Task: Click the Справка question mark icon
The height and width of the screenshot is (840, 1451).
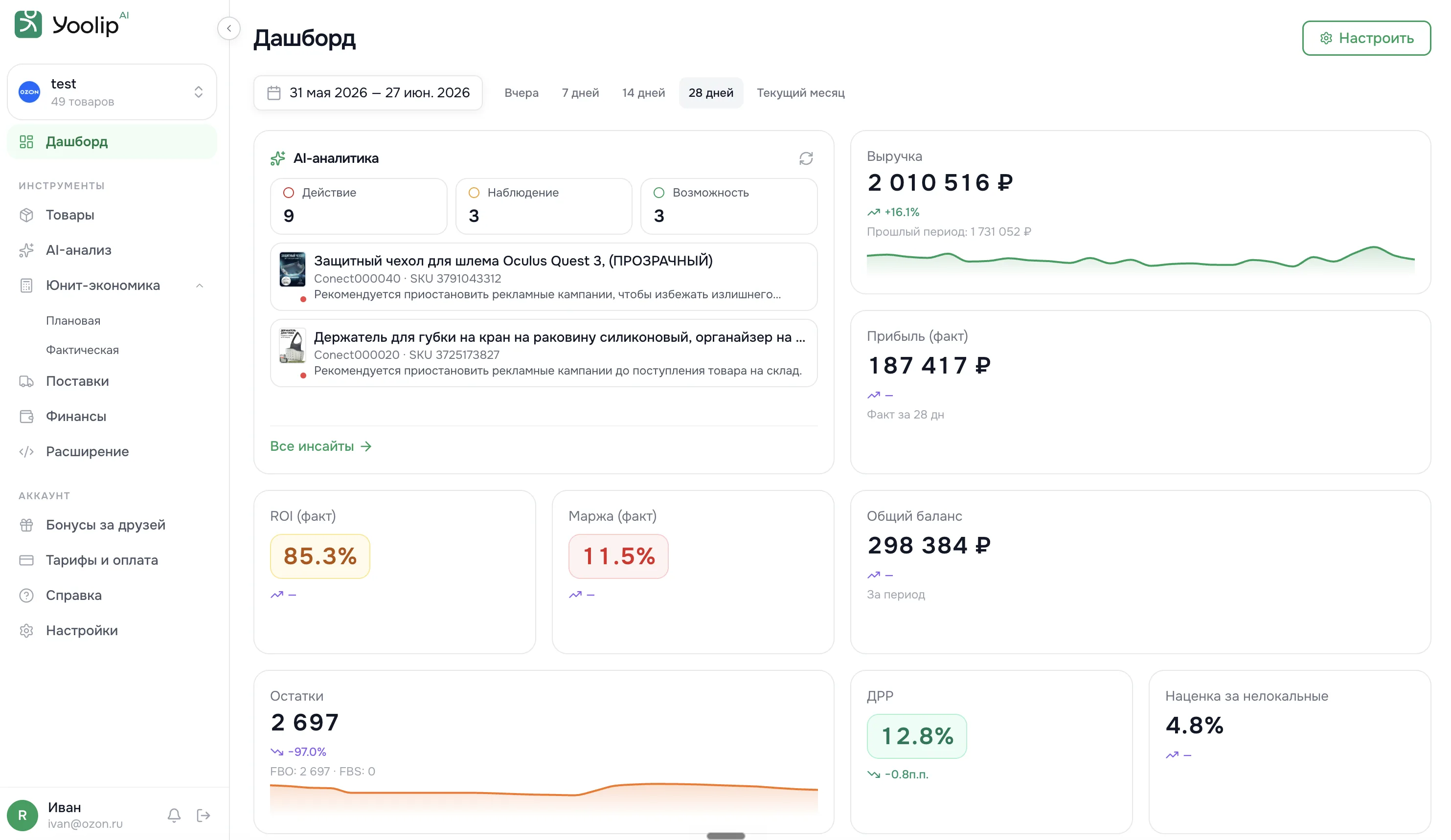Action: 26,595
